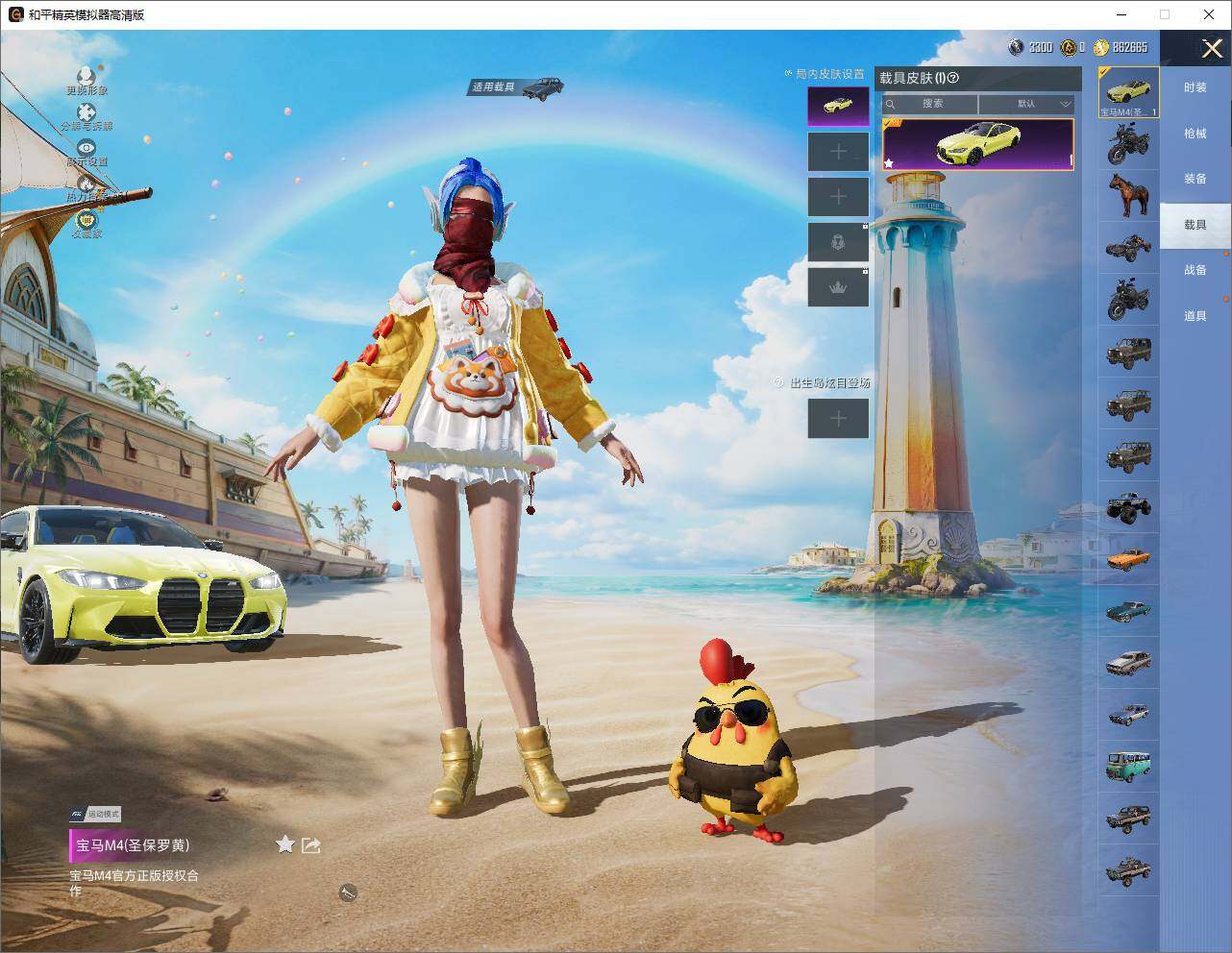Open the help icon beside 出生岛炫目登场

(x=778, y=382)
